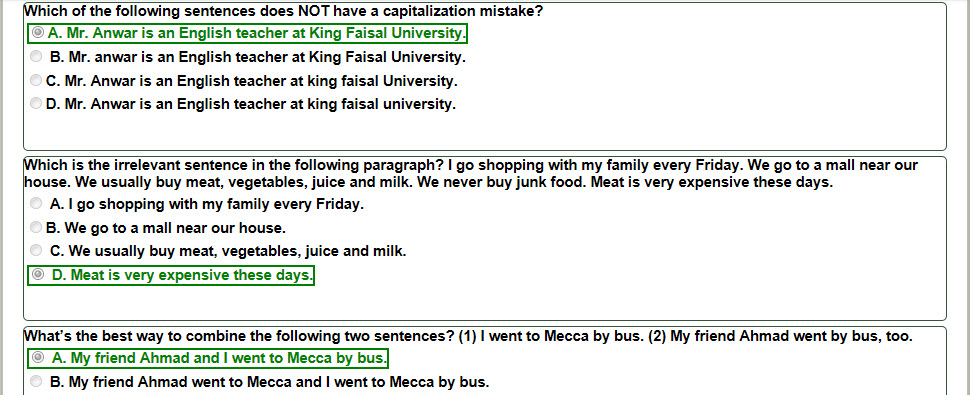Click the capitalization mistake question text
This screenshot has width=970, height=395.
(283, 11)
